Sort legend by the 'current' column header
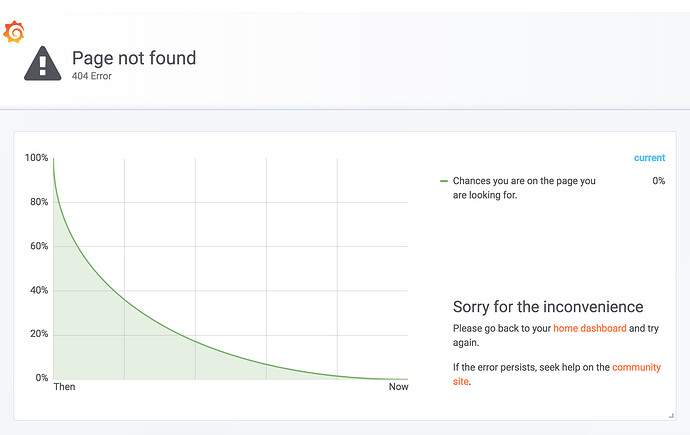Screen dimensions: 690x435 (649, 158)
